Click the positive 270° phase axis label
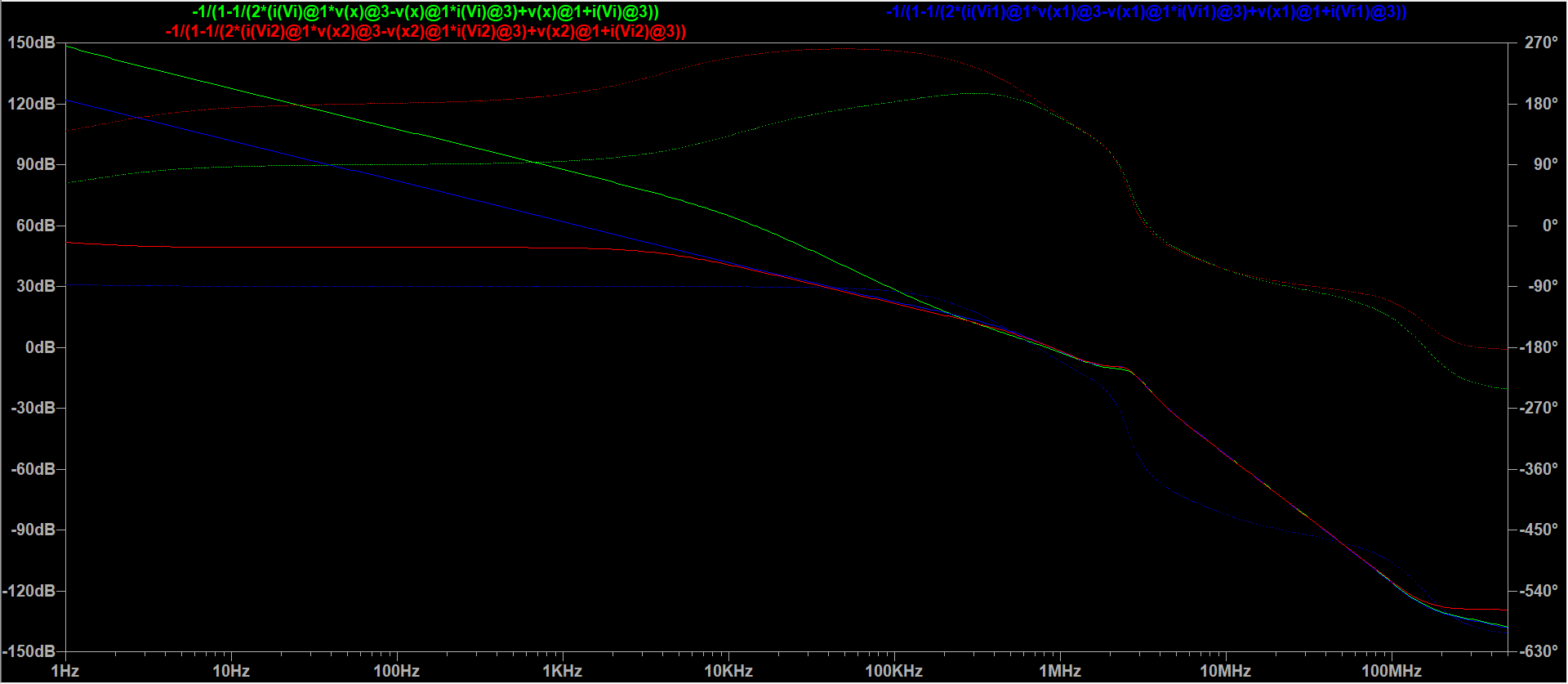The image size is (1568, 684). click(1541, 42)
